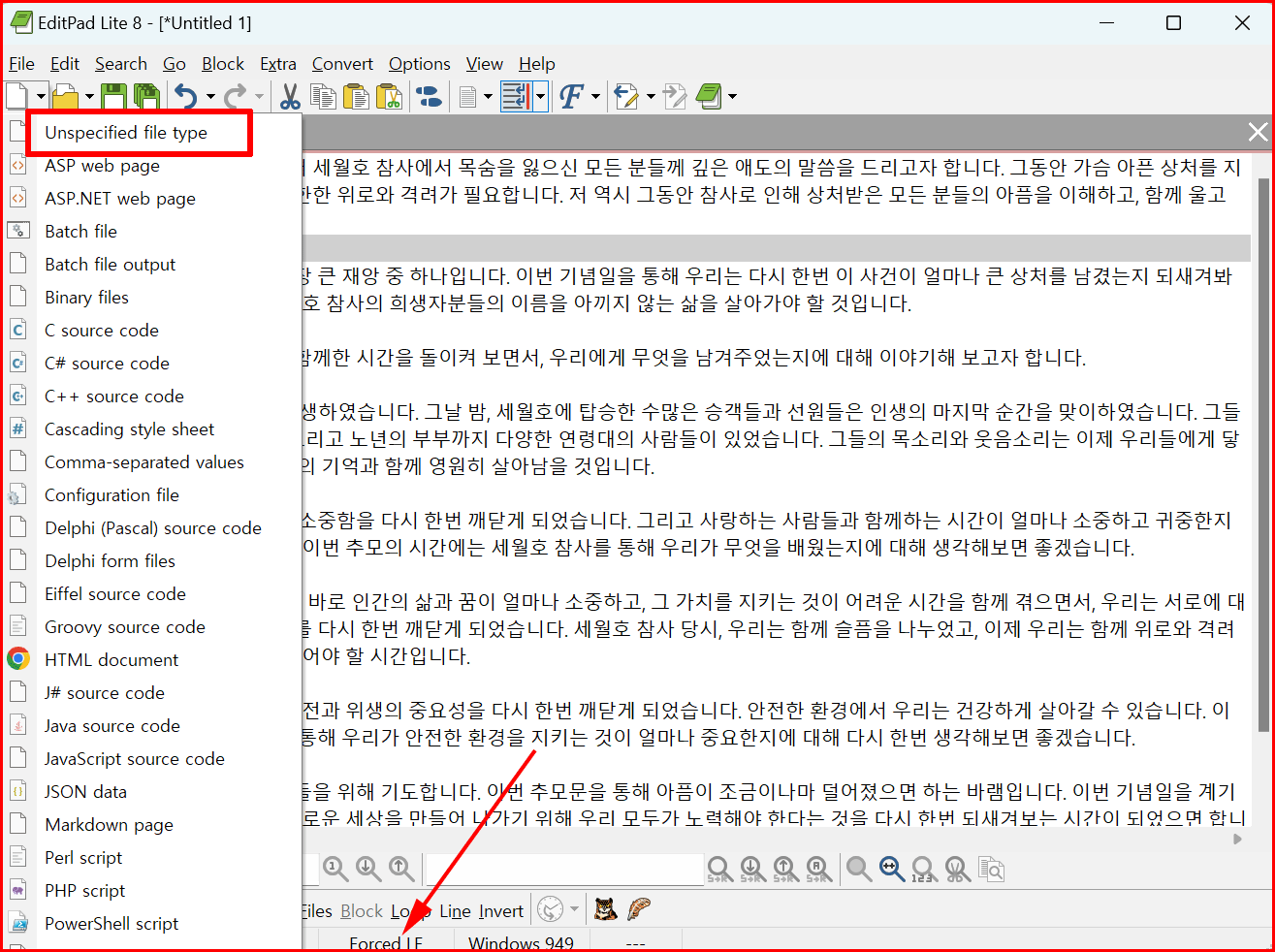This screenshot has height=952, width=1275.
Task: Click the Find First magnifier icon
Action: click(x=335, y=869)
